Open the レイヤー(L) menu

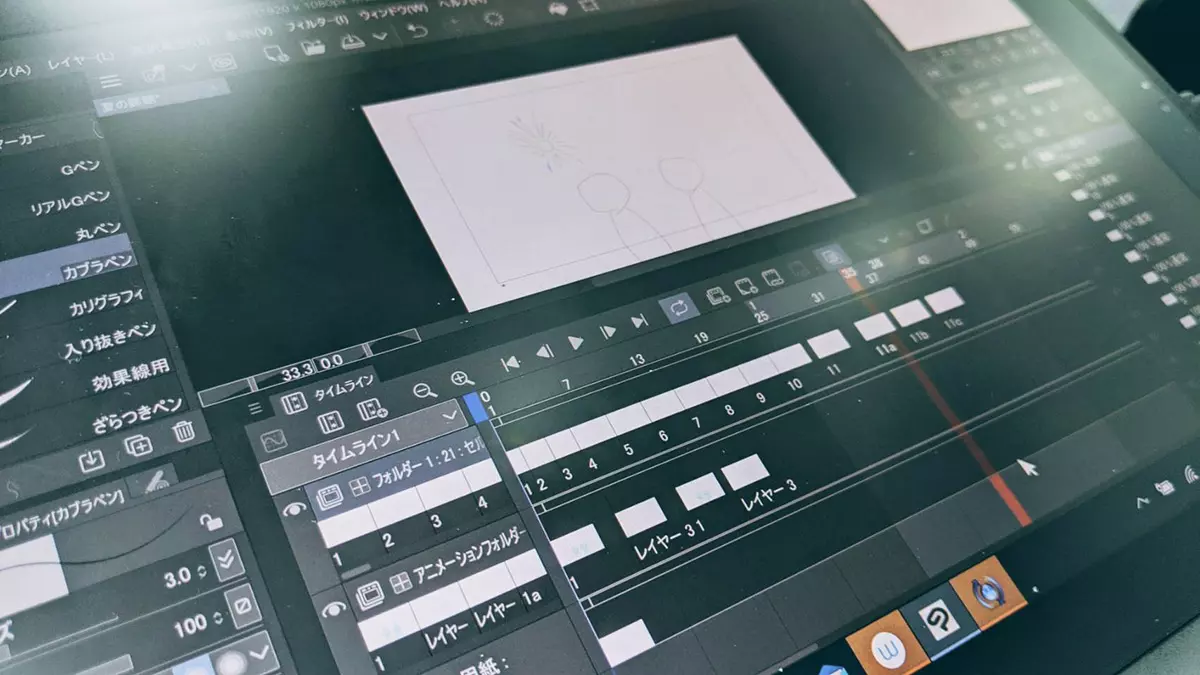click(80, 62)
